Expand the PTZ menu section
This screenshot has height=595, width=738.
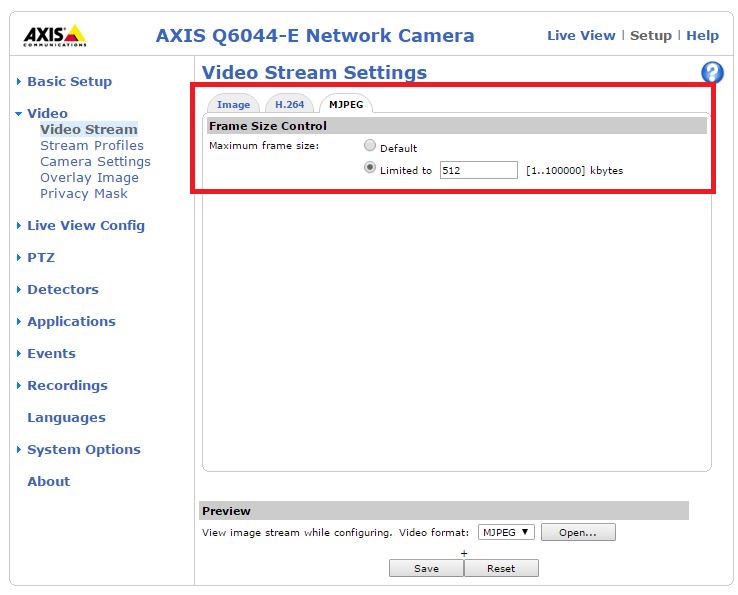[x=40, y=258]
